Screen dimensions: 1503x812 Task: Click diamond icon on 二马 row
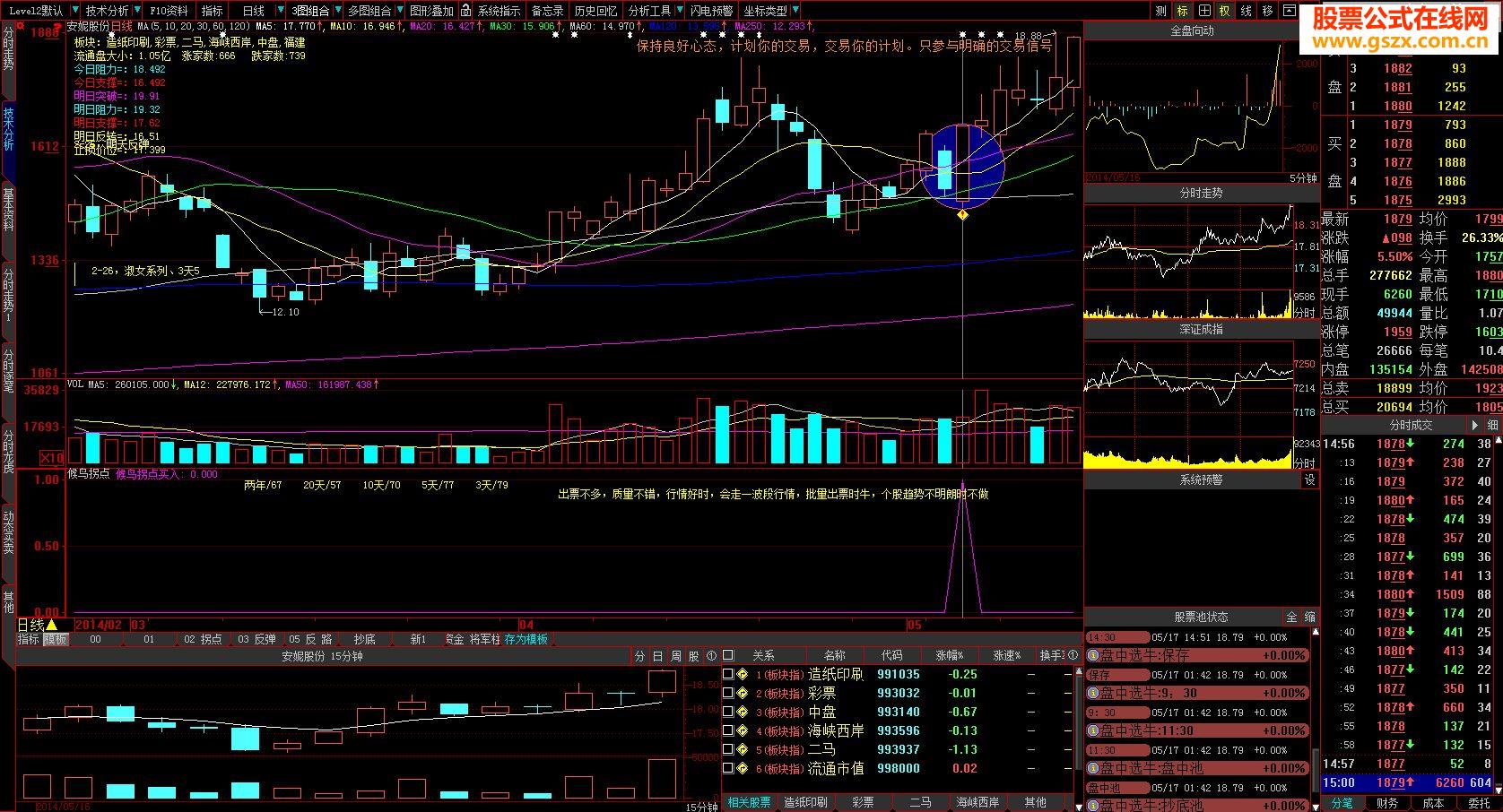[743, 749]
